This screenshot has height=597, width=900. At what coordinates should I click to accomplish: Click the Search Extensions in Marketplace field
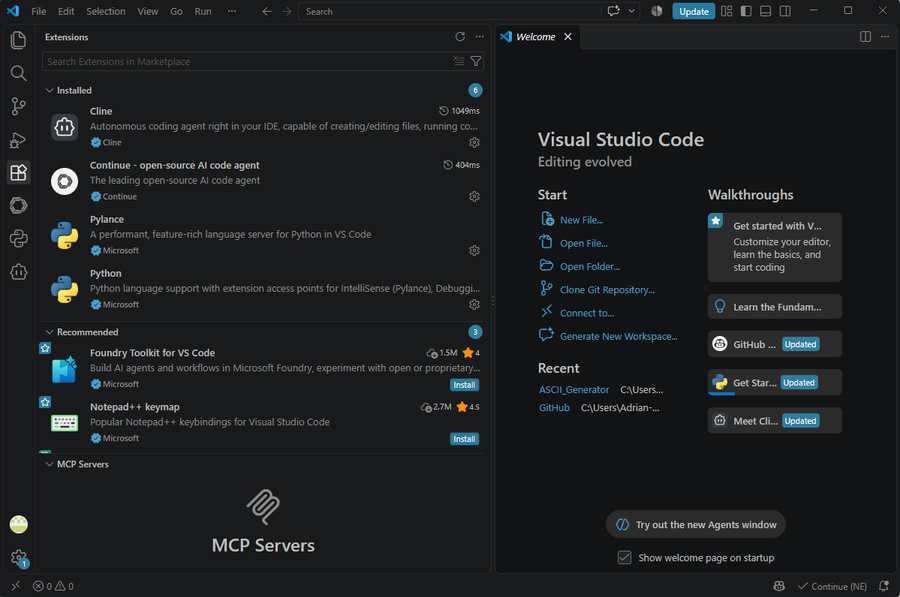[247, 61]
